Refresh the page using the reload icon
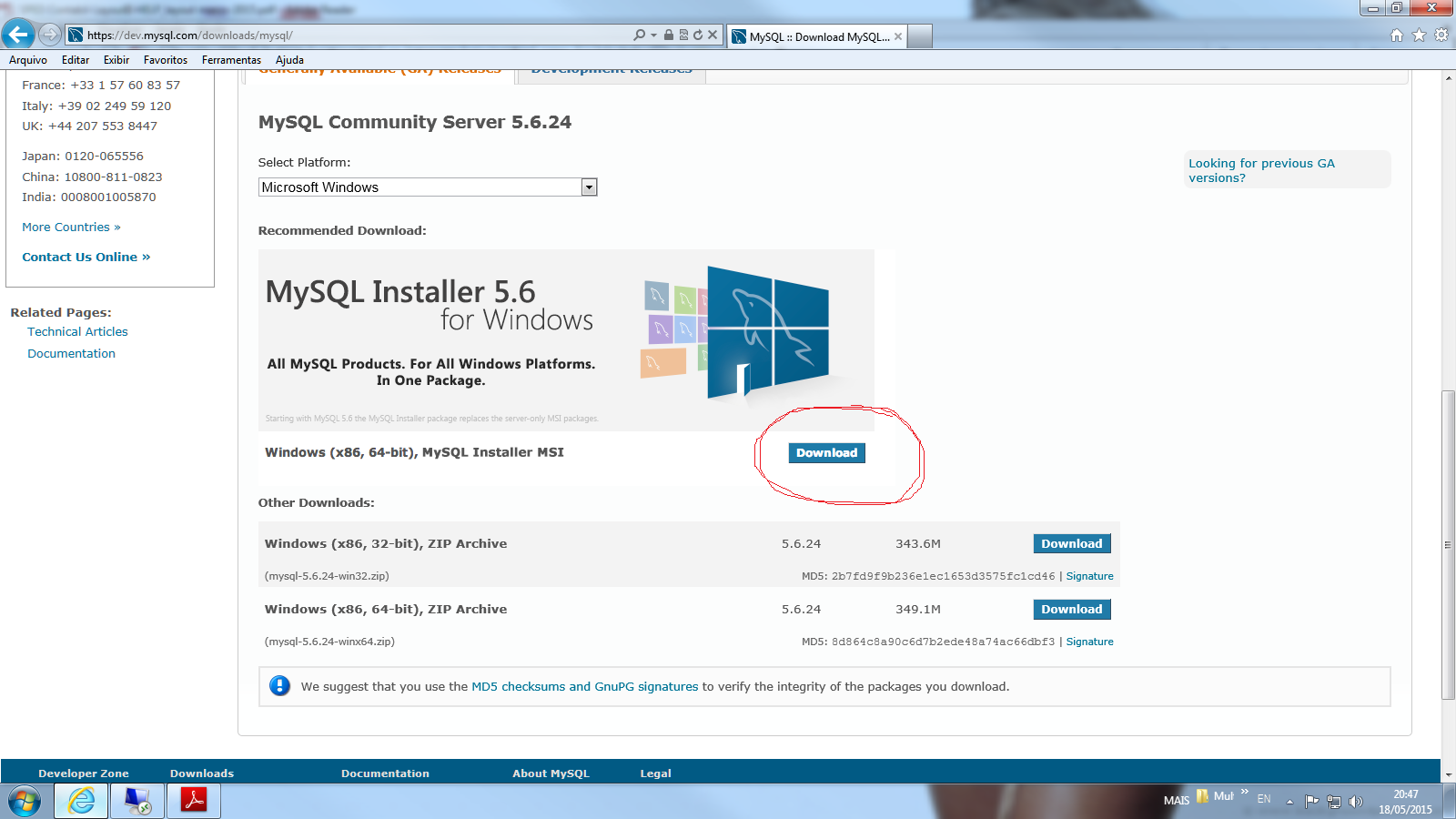This screenshot has height=819, width=1456. (x=698, y=35)
